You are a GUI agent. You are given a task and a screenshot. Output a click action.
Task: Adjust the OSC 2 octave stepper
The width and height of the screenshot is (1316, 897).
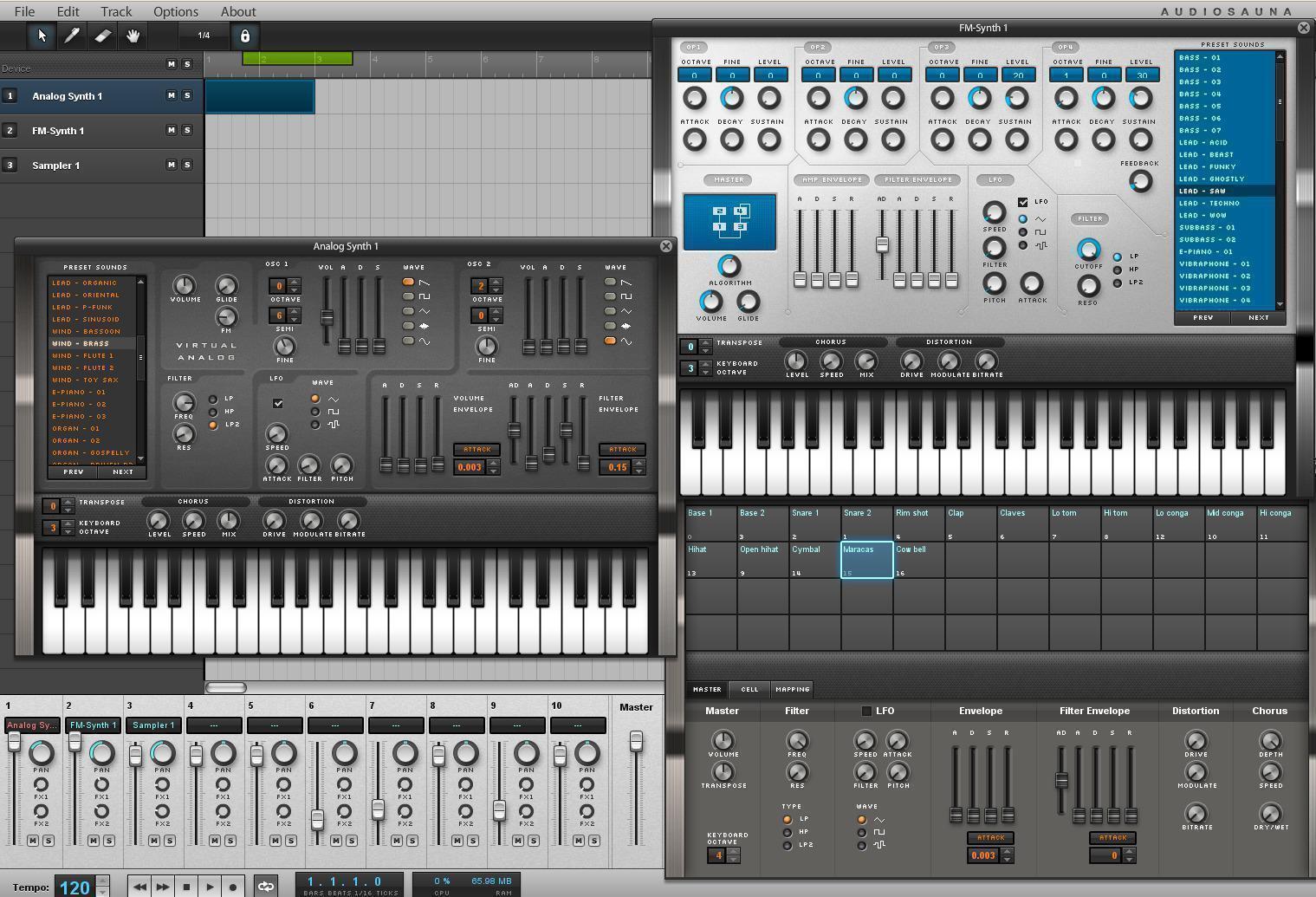pyautogui.click(x=496, y=285)
